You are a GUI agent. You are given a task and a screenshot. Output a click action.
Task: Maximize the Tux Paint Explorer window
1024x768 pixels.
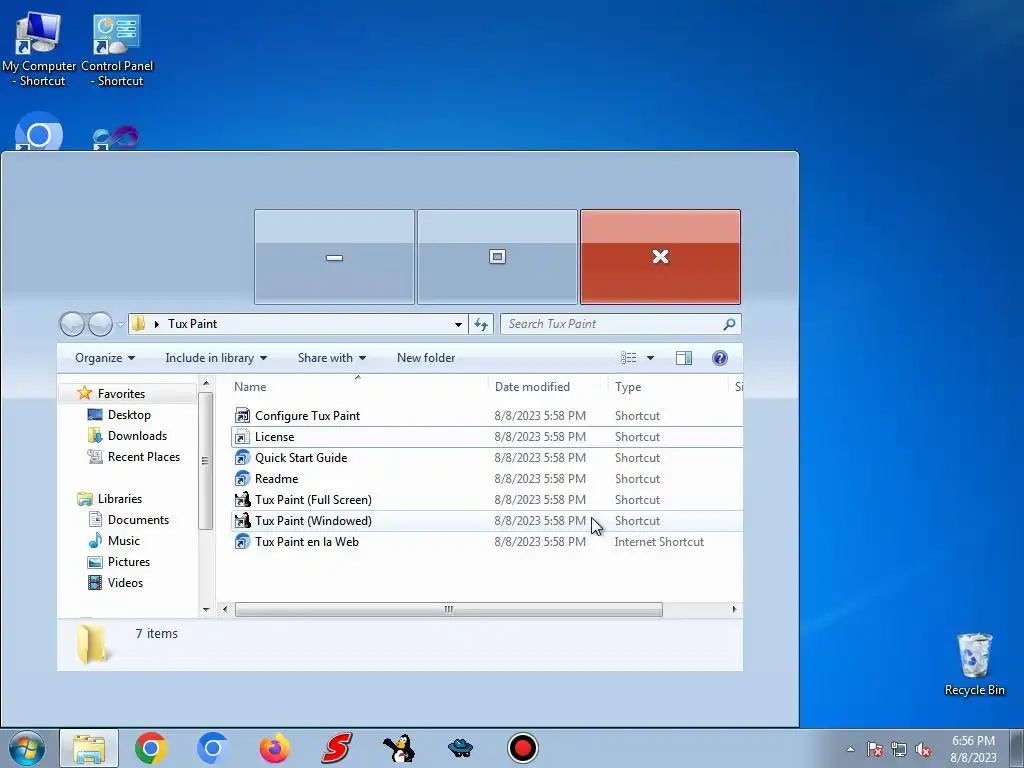pos(497,257)
